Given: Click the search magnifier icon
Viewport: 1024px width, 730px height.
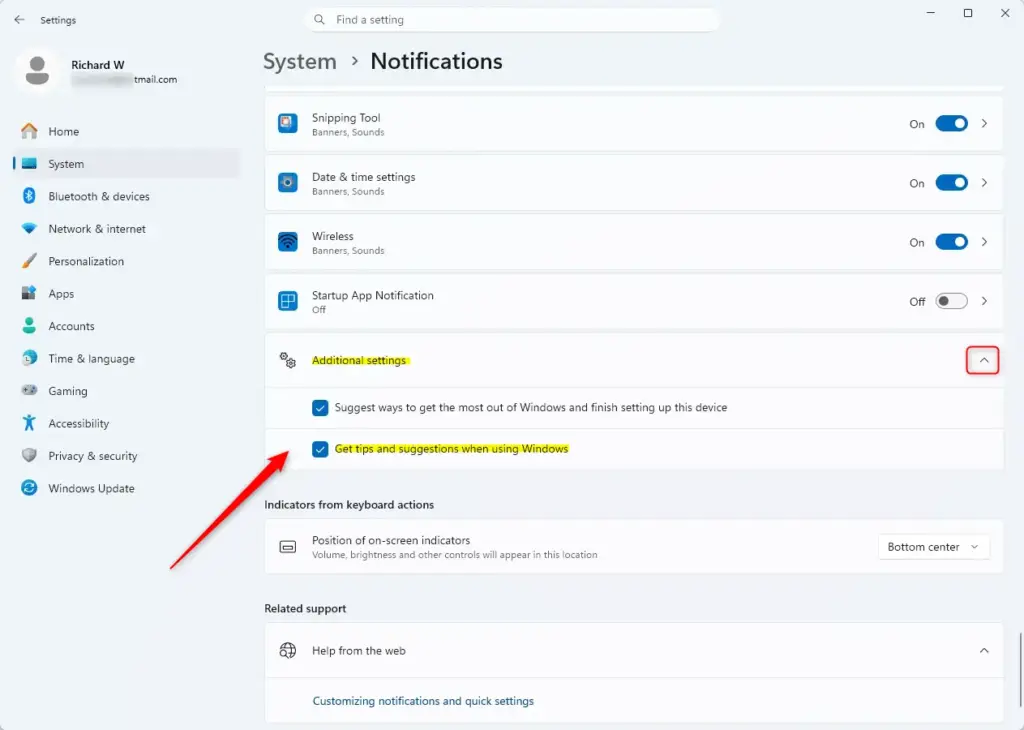Looking at the screenshot, I should click(x=319, y=20).
